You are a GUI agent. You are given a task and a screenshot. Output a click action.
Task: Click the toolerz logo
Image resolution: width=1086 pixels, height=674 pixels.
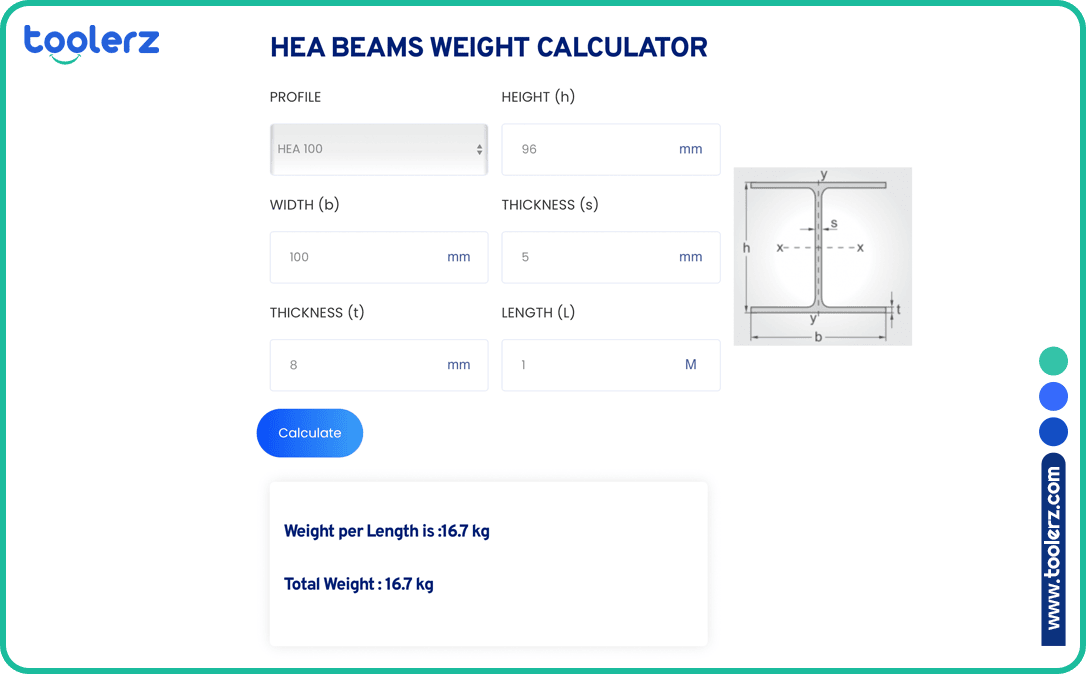pos(91,38)
